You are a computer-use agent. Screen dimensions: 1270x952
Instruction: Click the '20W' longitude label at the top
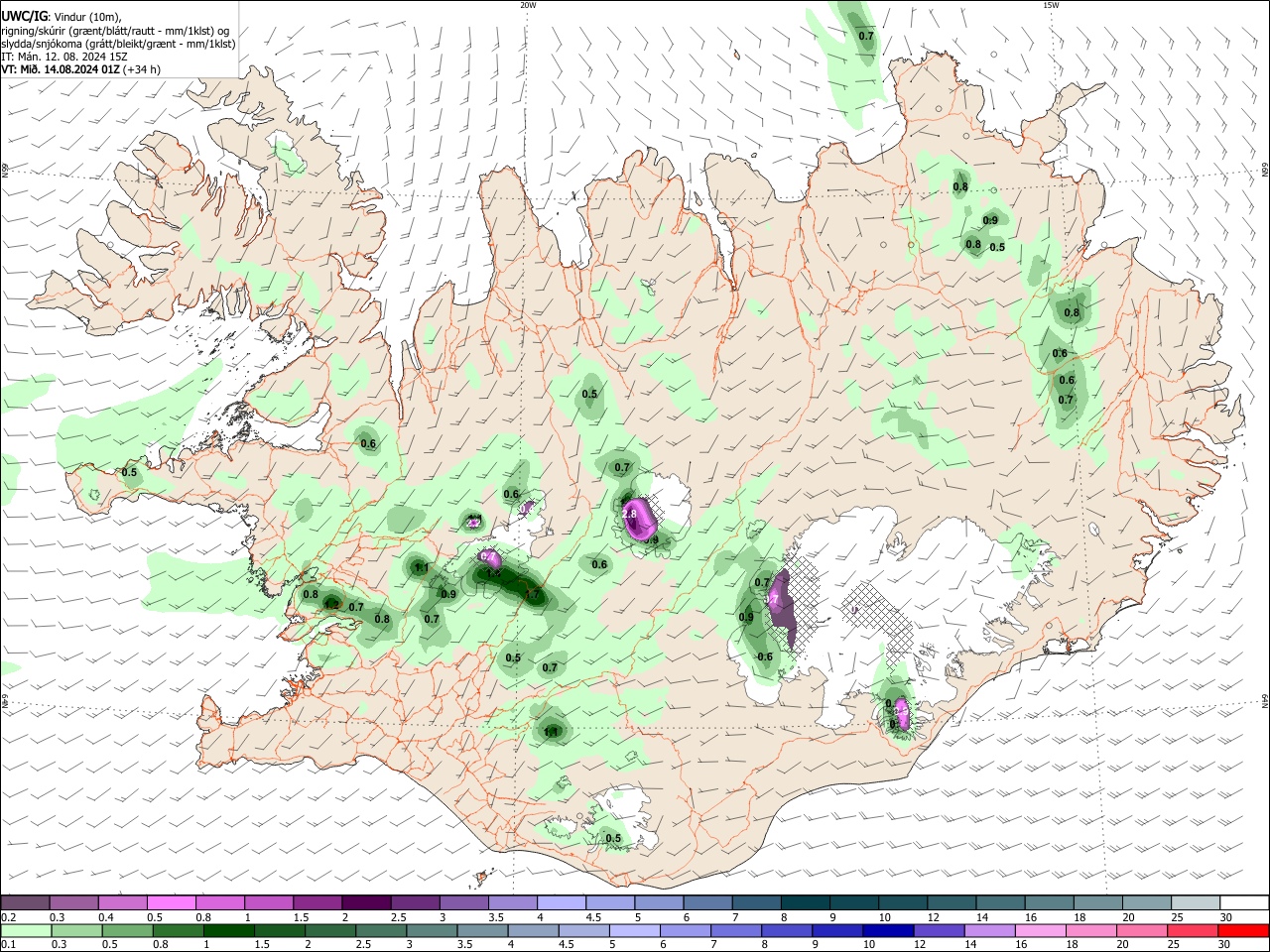pos(528,5)
